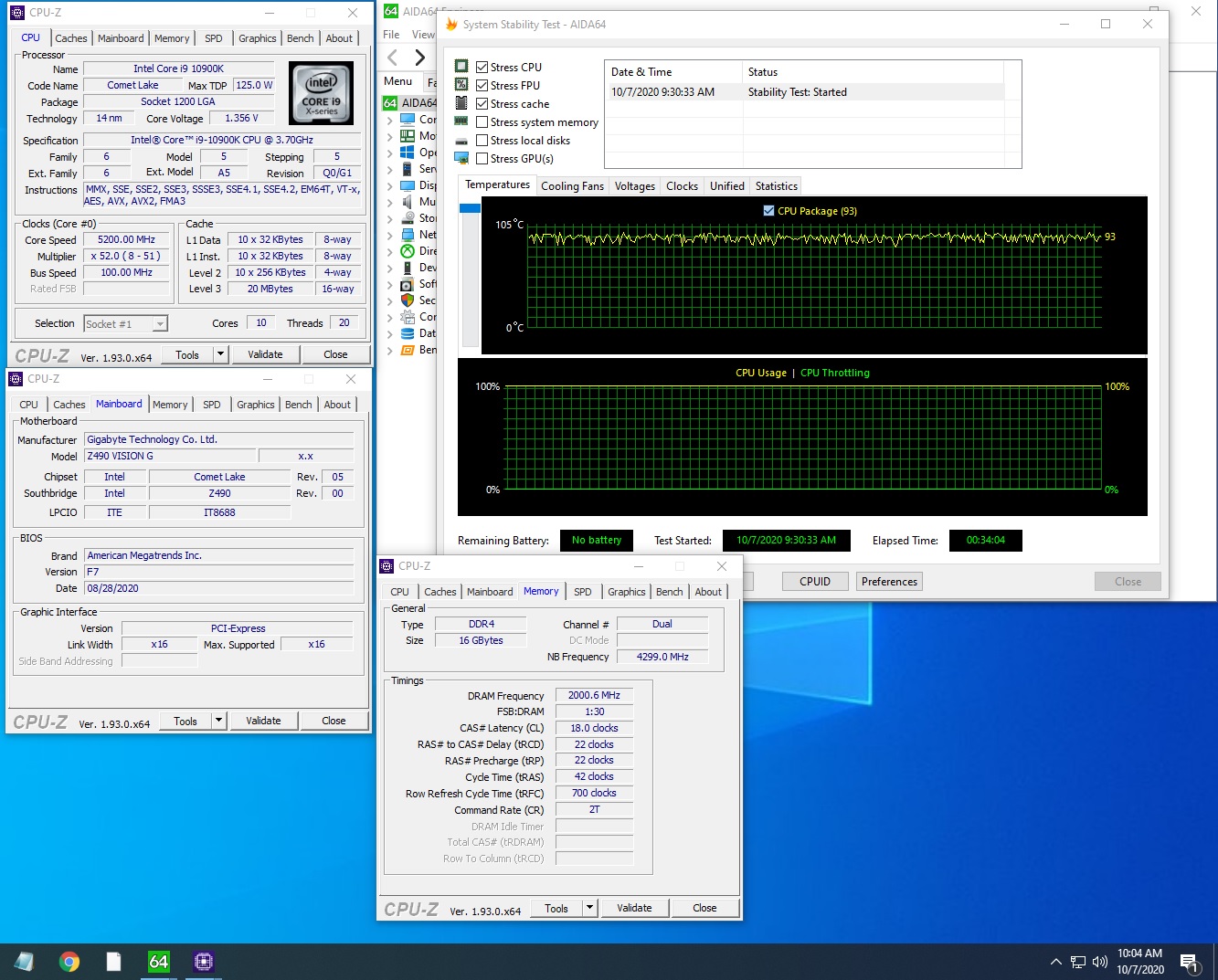
Task: Open AIDA64 from the taskbar
Action: 159,962
